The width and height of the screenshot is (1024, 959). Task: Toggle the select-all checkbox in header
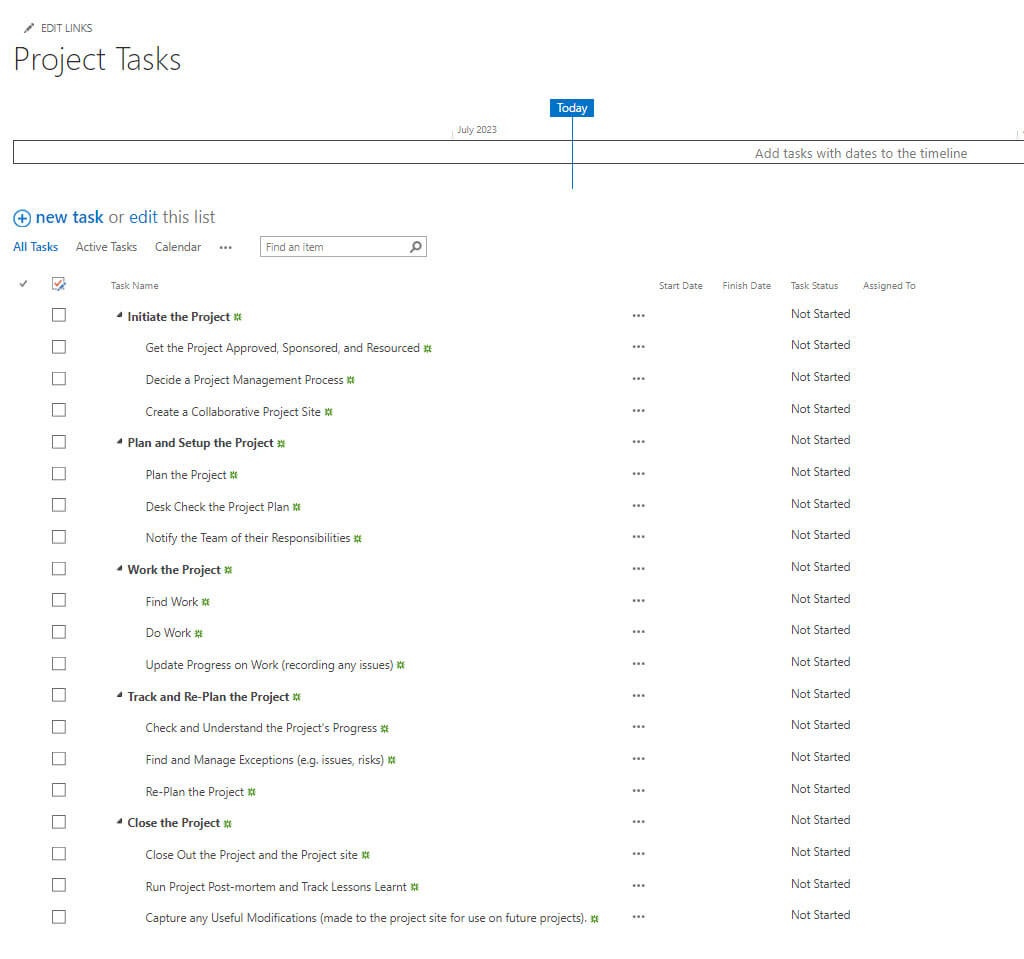(x=58, y=285)
